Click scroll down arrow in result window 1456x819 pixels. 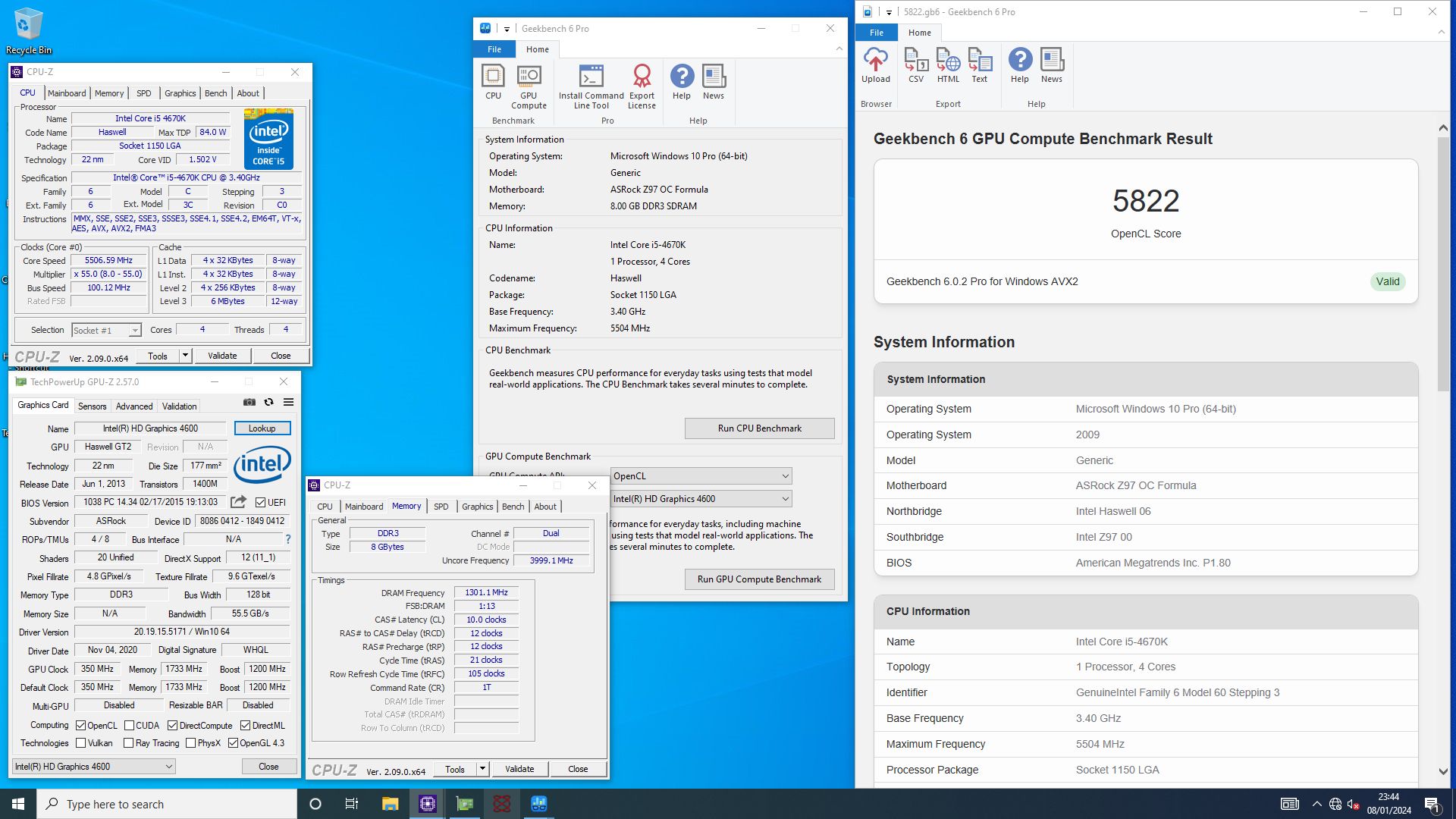click(1443, 771)
